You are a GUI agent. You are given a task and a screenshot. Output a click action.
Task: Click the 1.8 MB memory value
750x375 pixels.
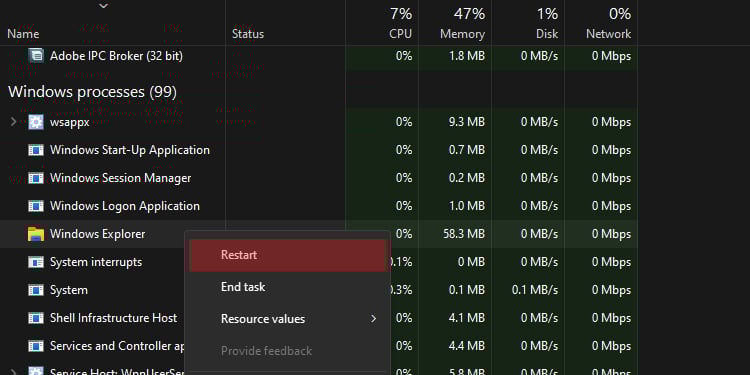point(467,56)
